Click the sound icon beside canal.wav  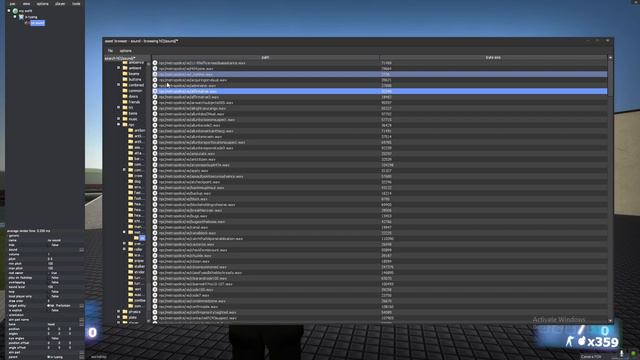click(155, 227)
